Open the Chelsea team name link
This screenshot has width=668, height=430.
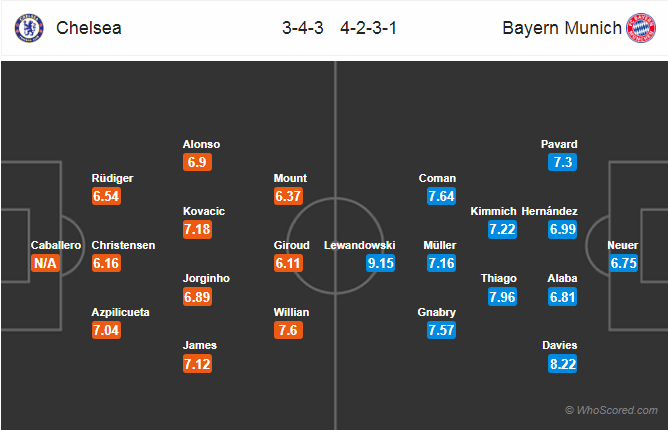89,28
